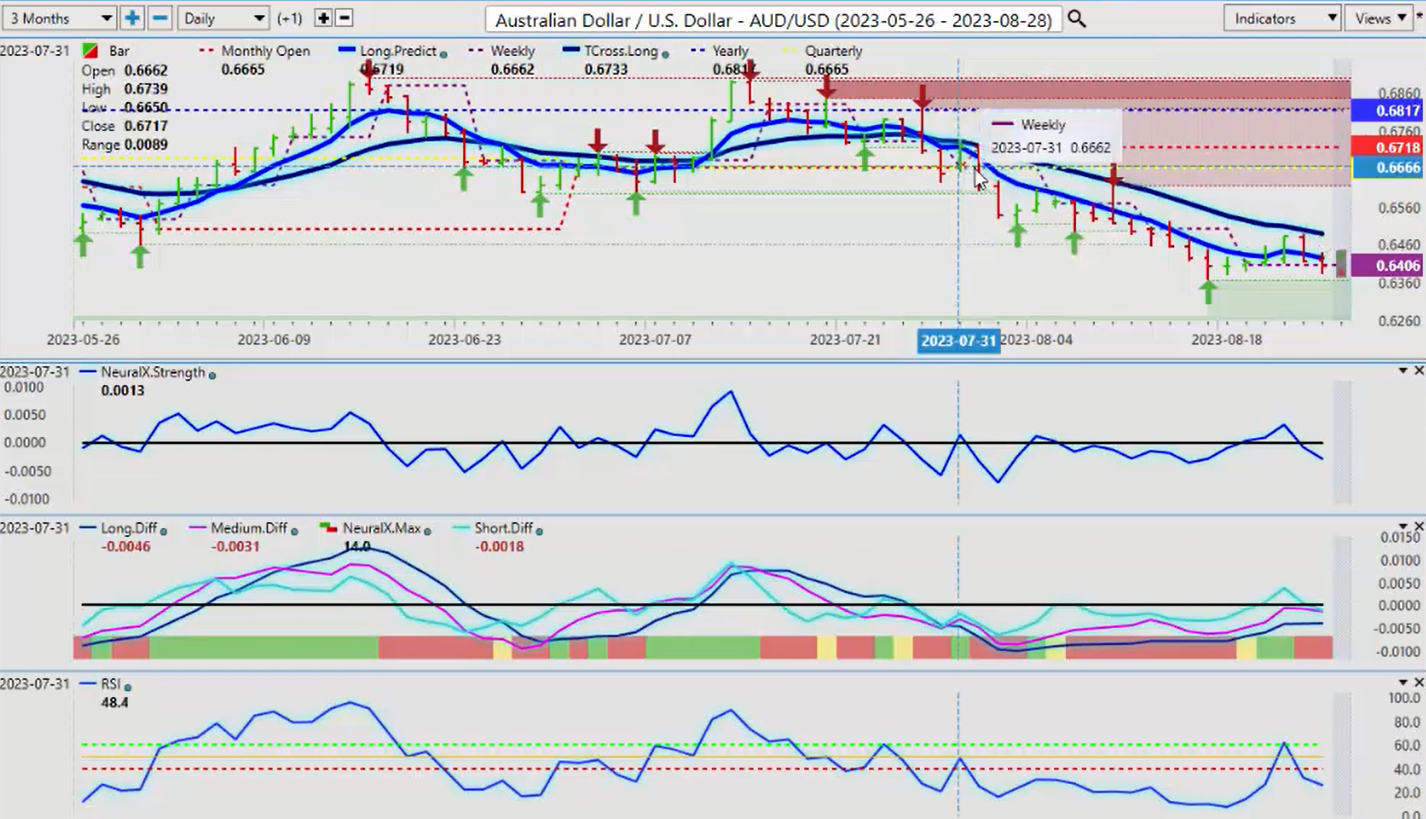Select the Yearly legend entry
The height and width of the screenshot is (819, 1426).
coord(730,51)
